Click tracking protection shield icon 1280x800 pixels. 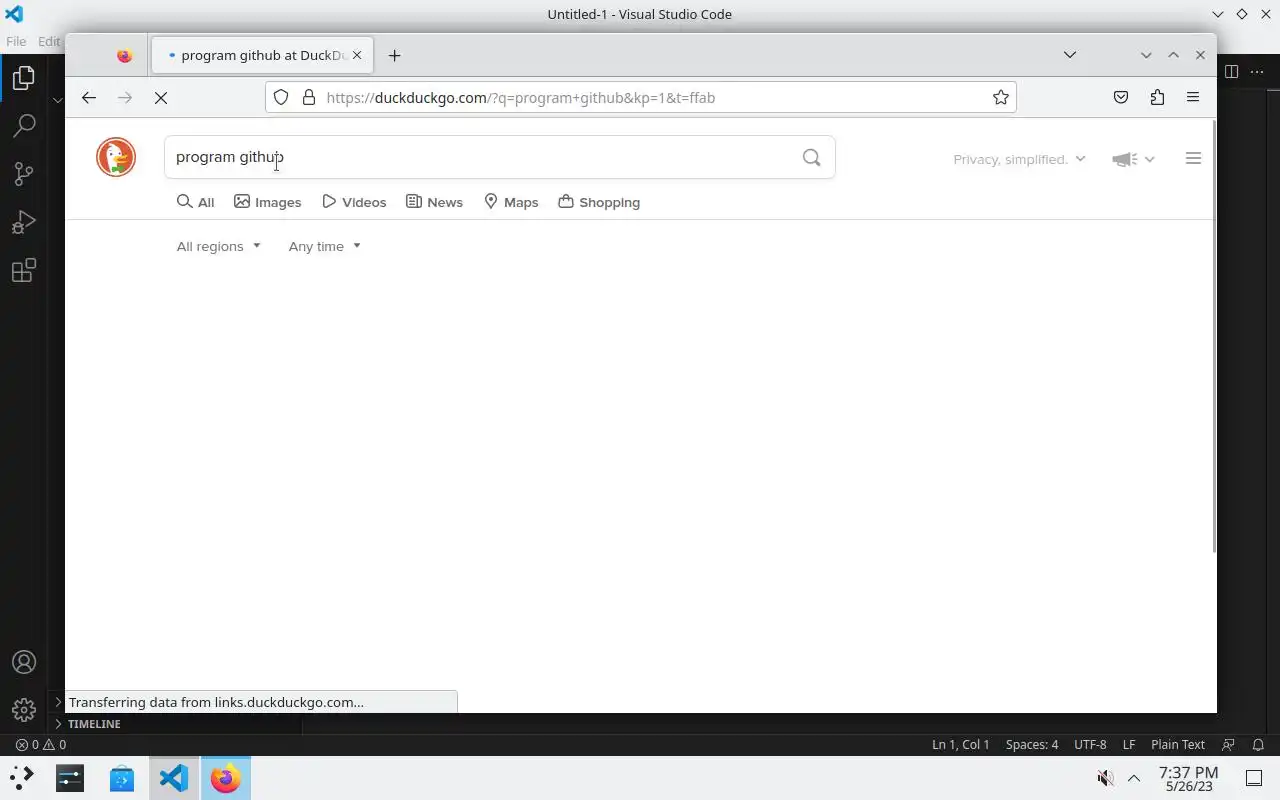(281, 97)
